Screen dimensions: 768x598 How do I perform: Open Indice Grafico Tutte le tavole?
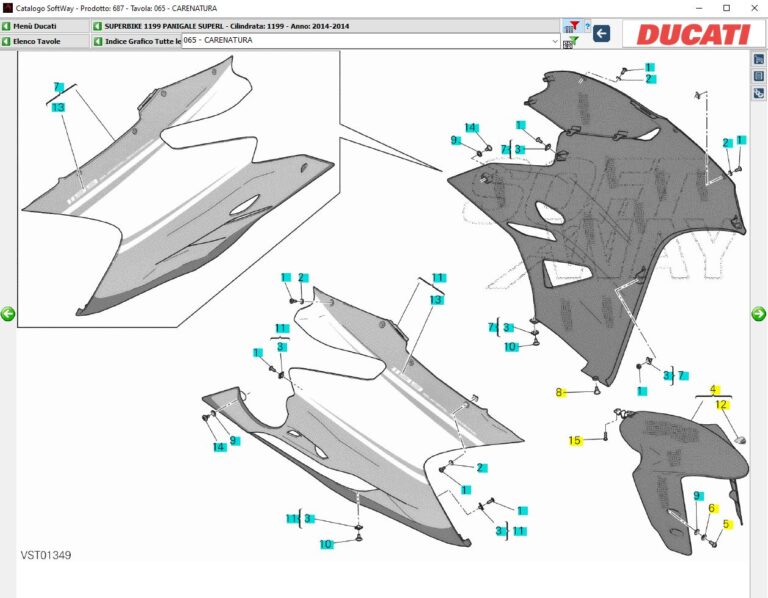(x=137, y=41)
